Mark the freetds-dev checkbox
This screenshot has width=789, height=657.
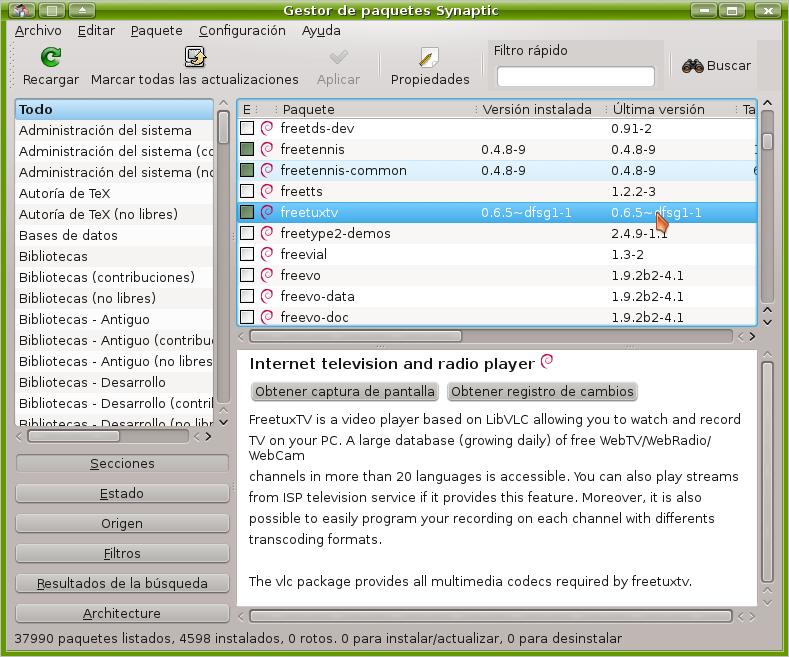(x=247, y=128)
